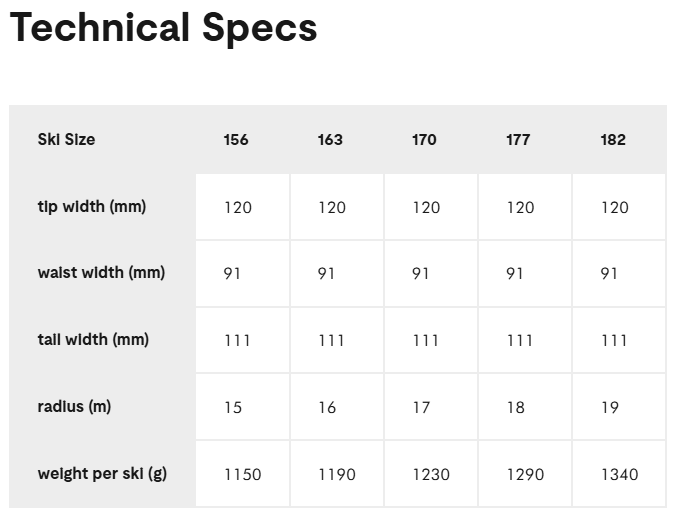The width and height of the screenshot is (682, 523).
Task: Click the tail width (mm) row label
Action: pos(93,340)
